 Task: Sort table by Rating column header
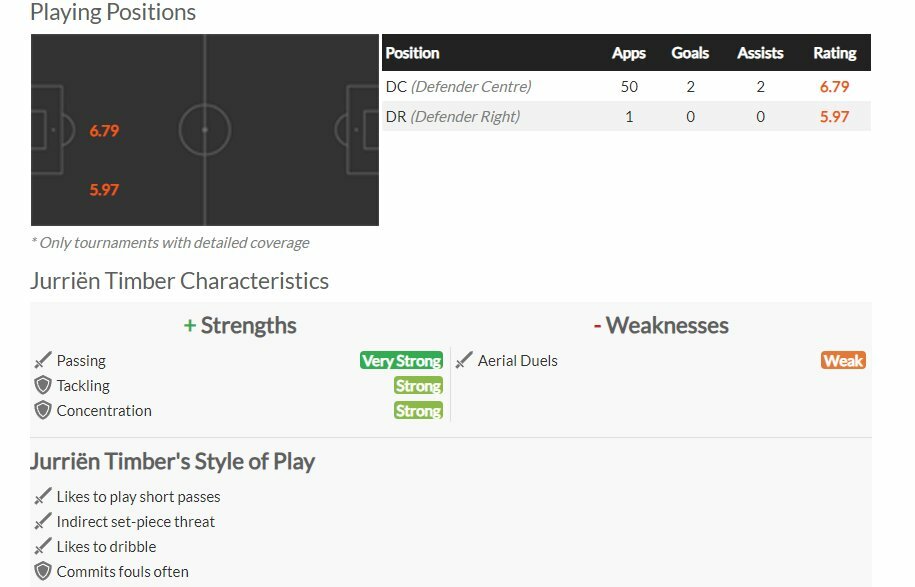pyautogui.click(x=834, y=53)
